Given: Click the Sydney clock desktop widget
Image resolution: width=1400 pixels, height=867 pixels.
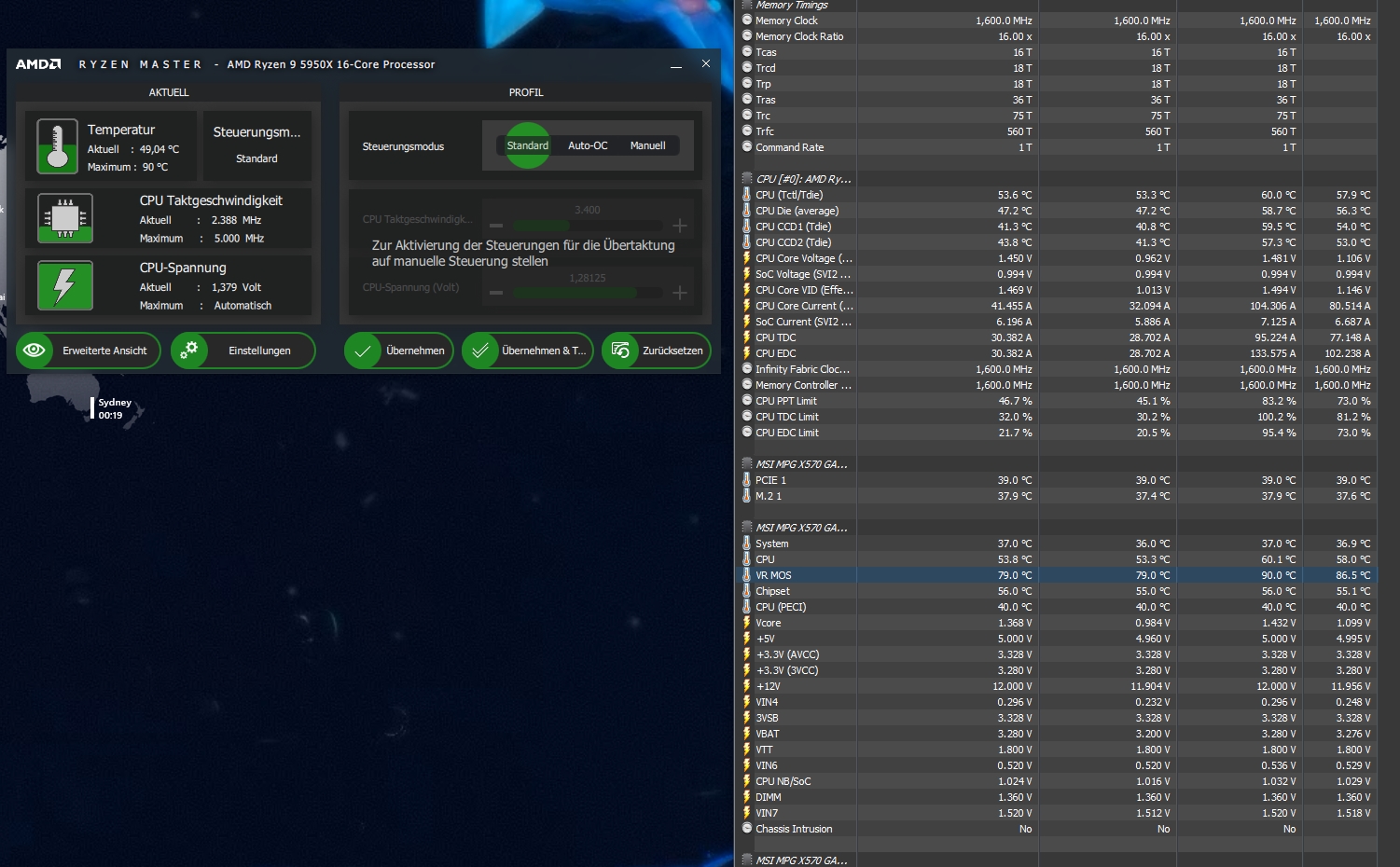Looking at the screenshot, I should [112, 408].
